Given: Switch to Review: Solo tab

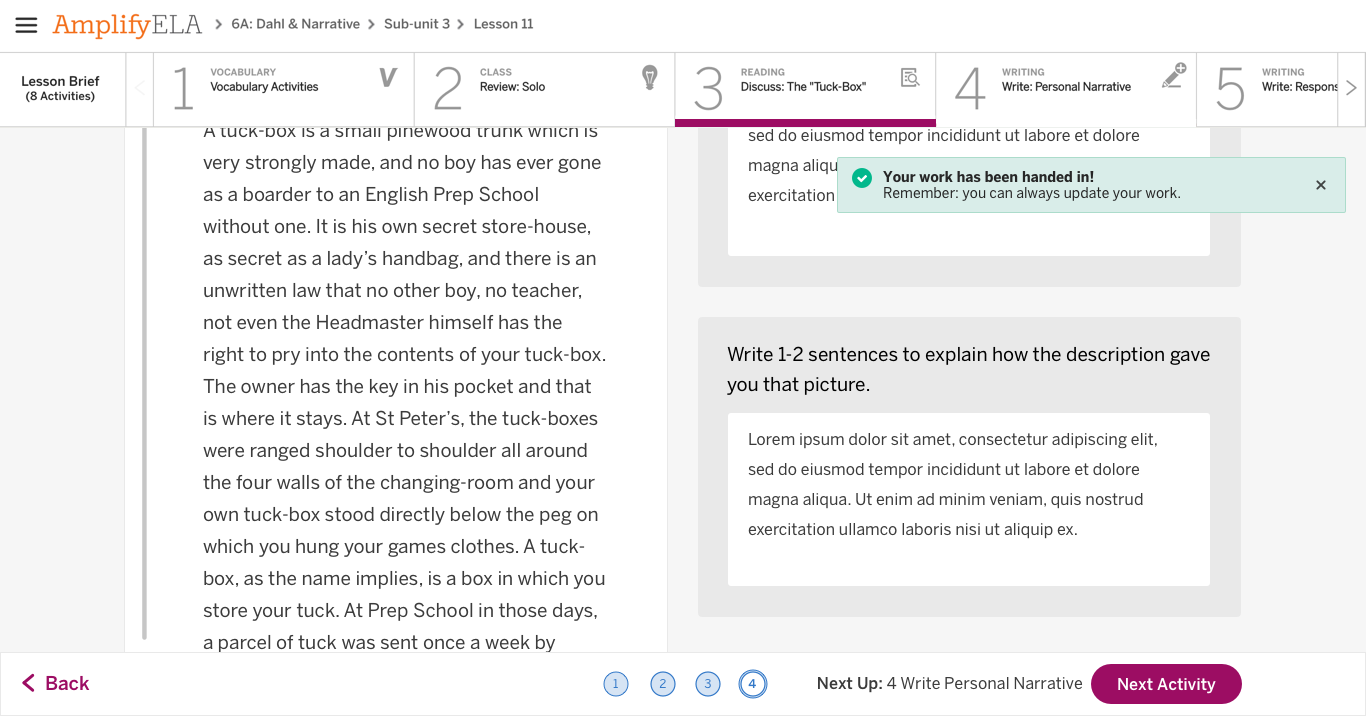Looking at the screenshot, I should coord(544,89).
